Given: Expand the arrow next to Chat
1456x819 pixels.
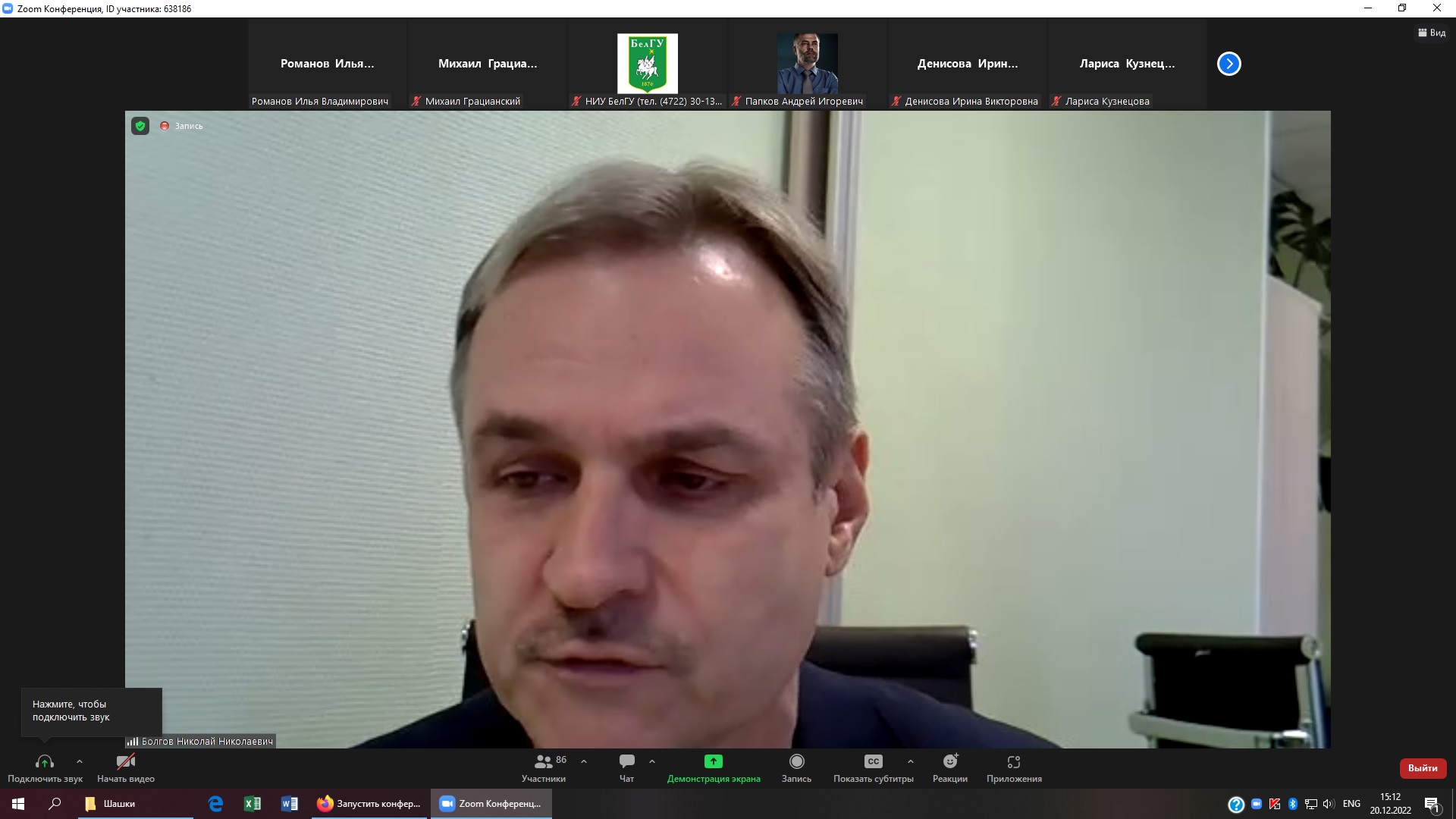Looking at the screenshot, I should pos(652,761).
